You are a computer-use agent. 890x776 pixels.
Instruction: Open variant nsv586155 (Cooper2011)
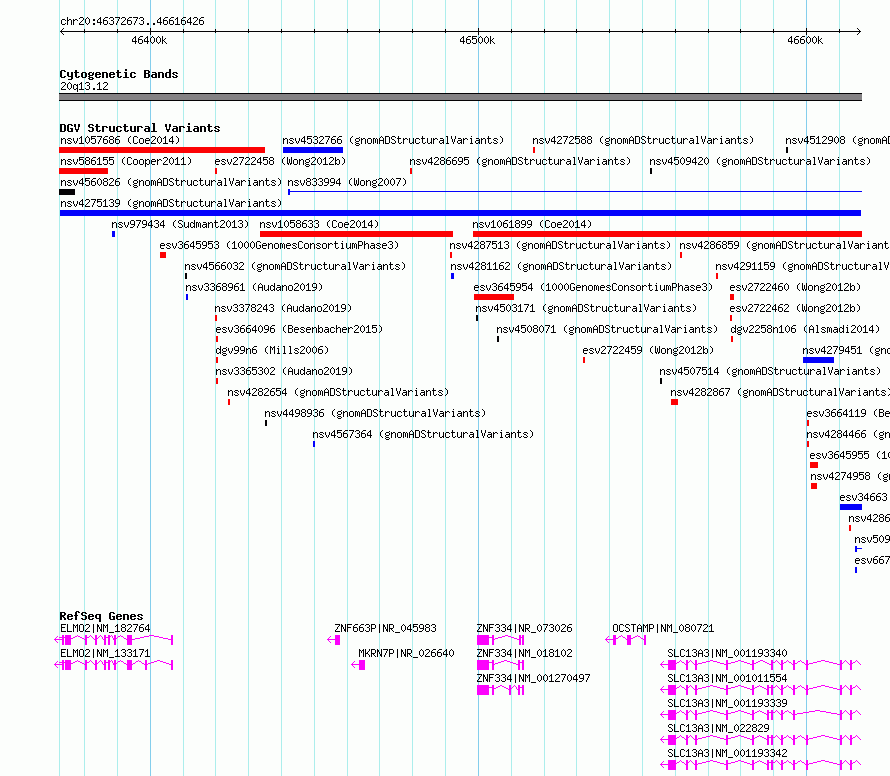[126, 161]
